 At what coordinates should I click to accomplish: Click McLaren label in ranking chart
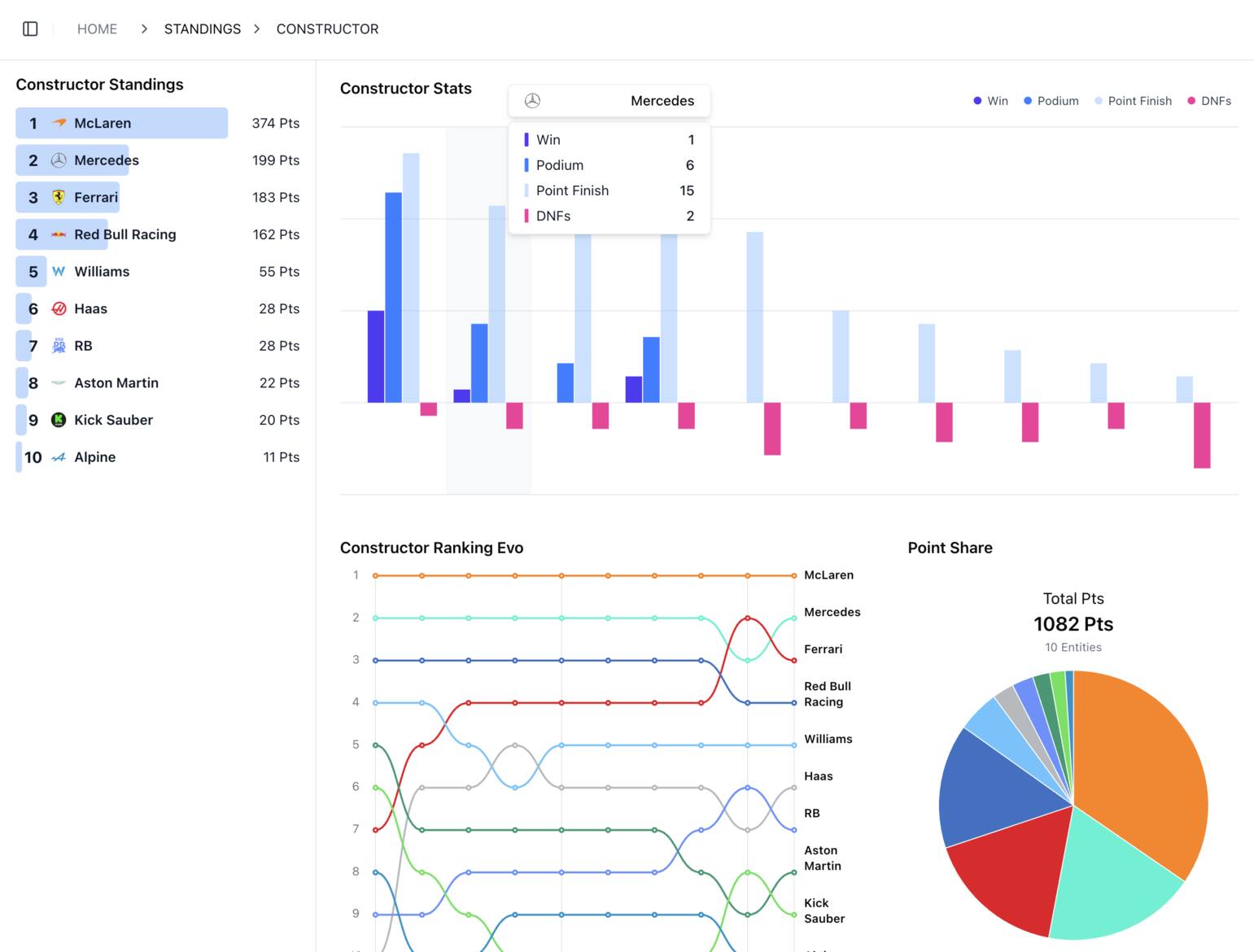pos(828,575)
